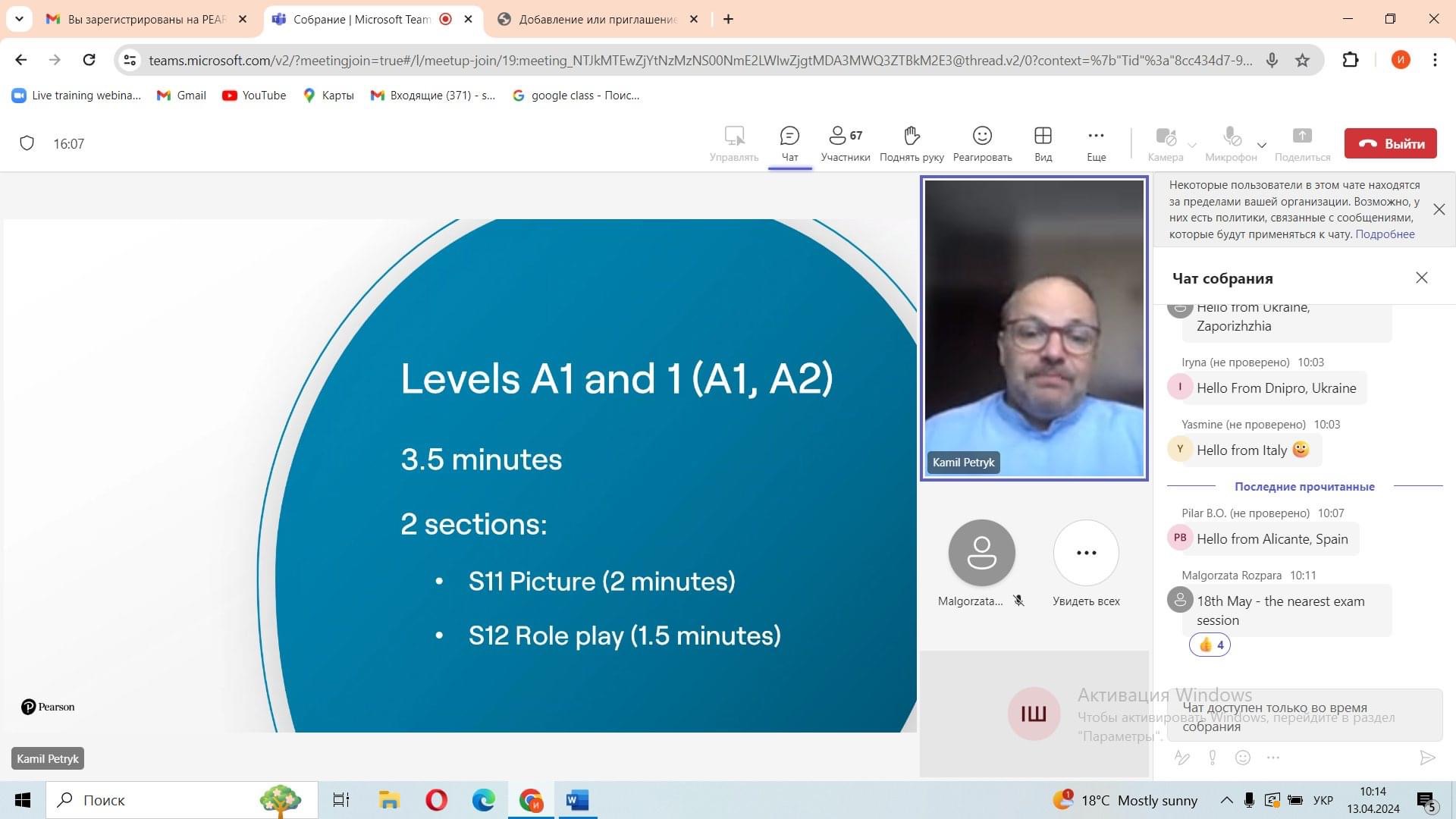Open the weather widget 18°C Mostly sunny

tap(1125, 800)
